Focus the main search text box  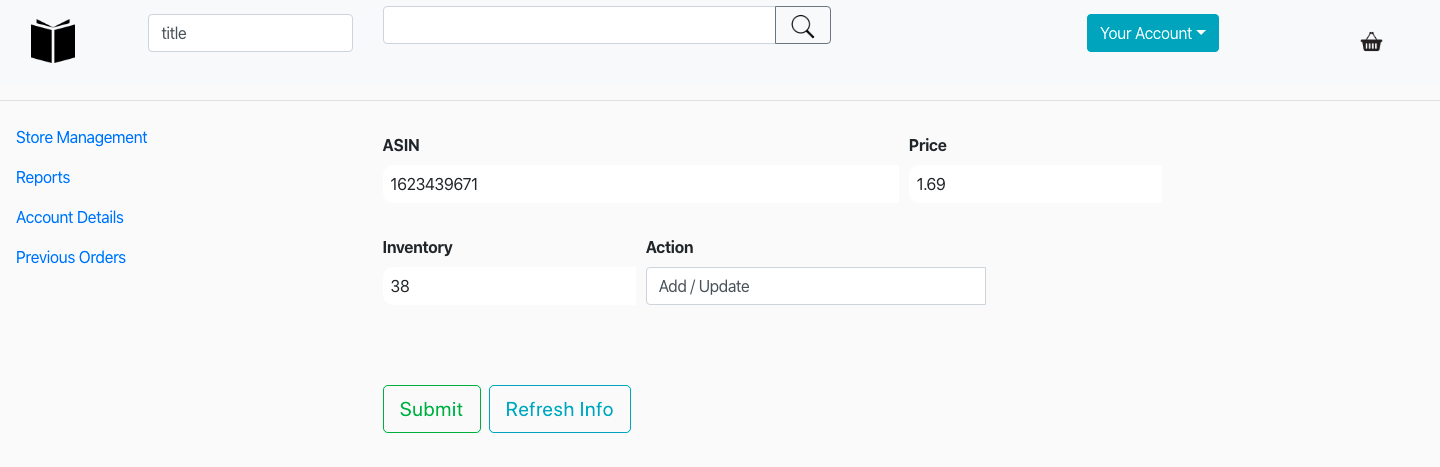point(579,25)
